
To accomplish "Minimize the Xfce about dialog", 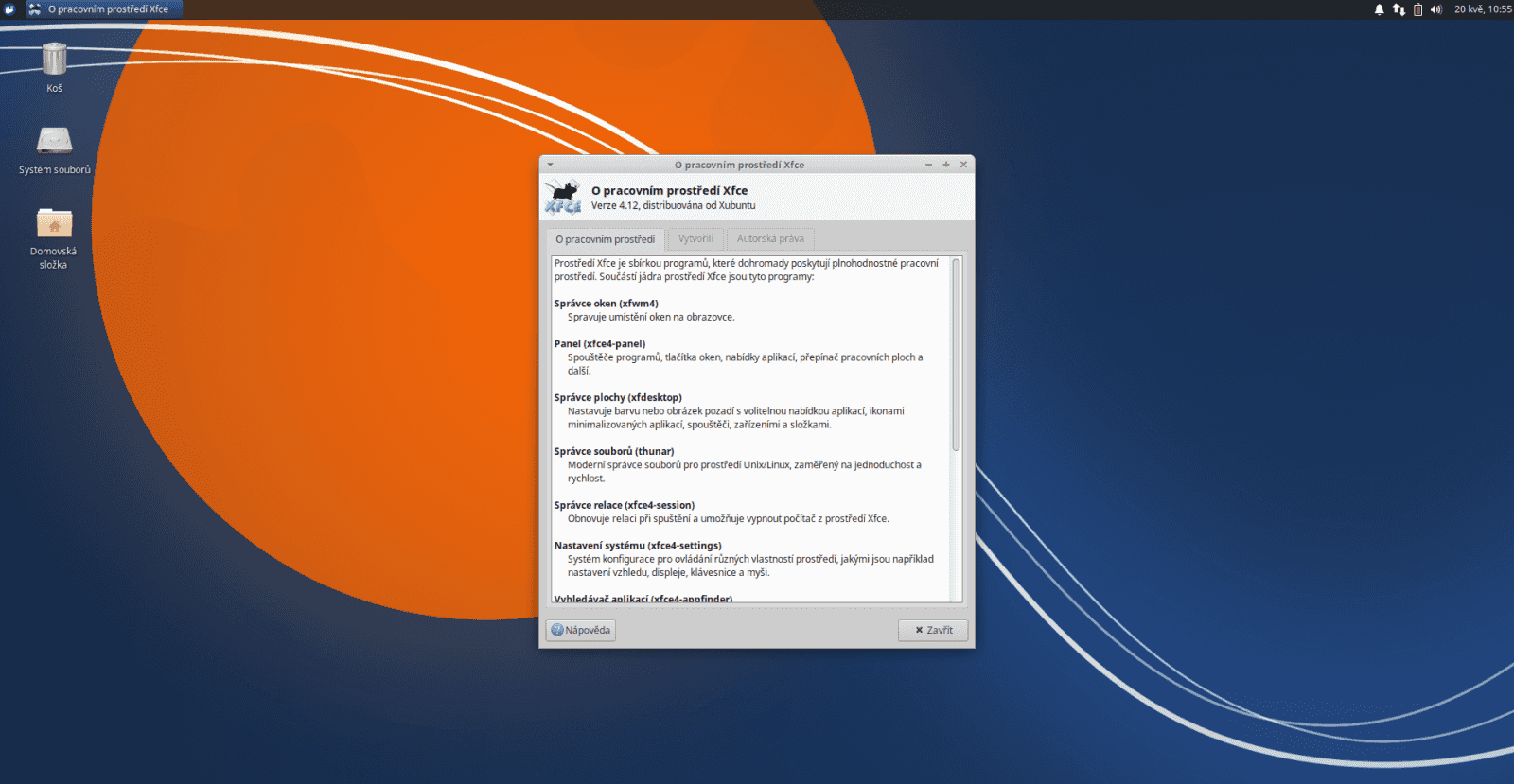I will pos(928,165).
